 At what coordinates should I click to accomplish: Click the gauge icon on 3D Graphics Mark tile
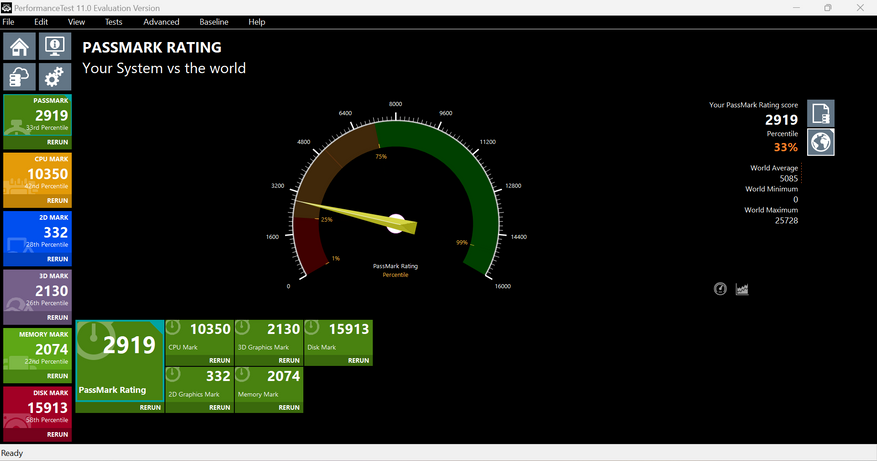243,327
